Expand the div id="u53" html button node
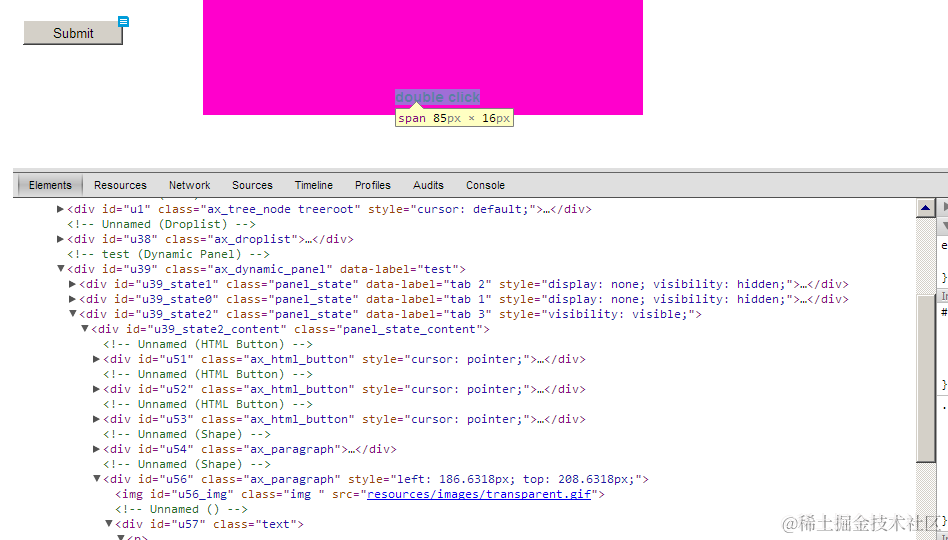The image size is (948, 540). [x=96, y=419]
